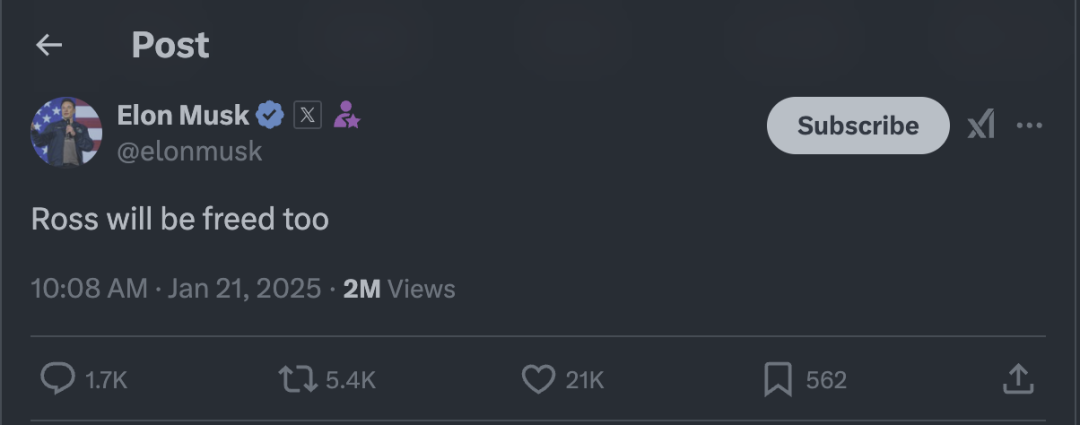Image resolution: width=1080 pixels, height=425 pixels.
Task: Reply using the speech bubble icon
Action: 57,379
